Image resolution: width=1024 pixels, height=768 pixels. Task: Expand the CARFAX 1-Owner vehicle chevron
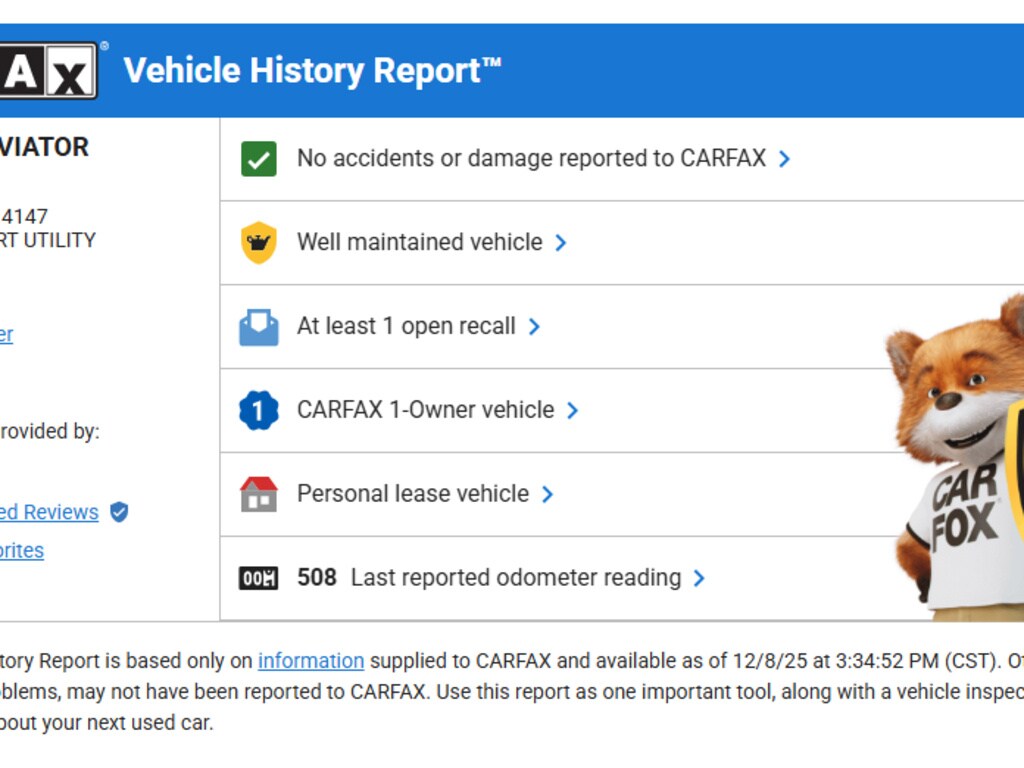pos(573,410)
